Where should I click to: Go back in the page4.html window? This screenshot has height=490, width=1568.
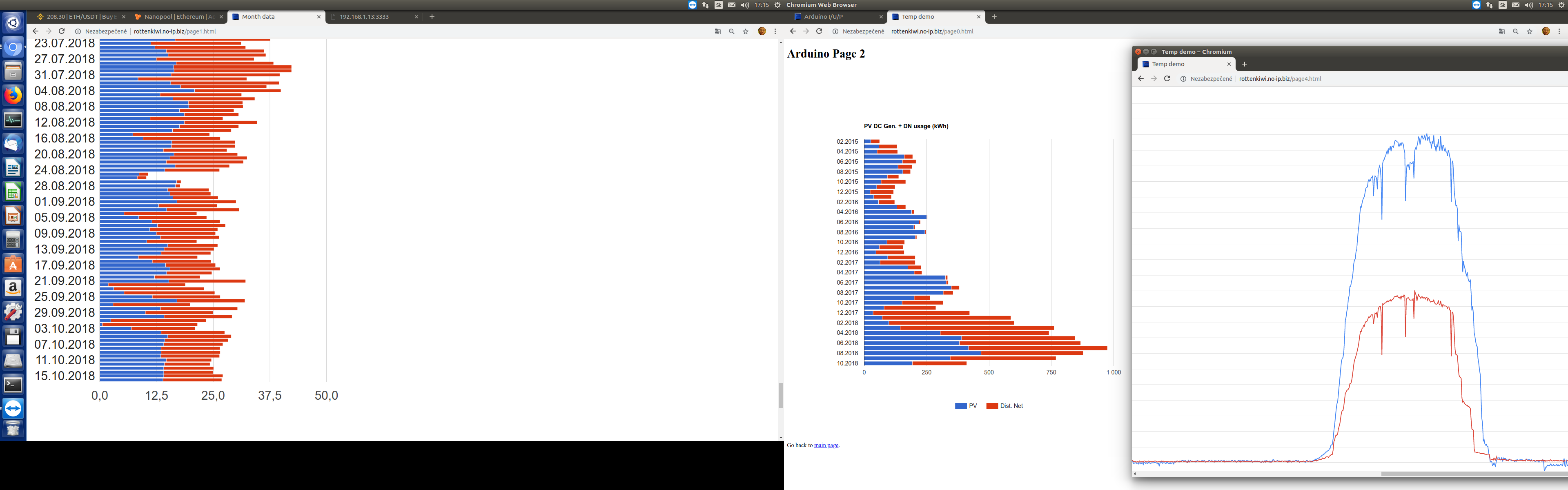tap(1141, 78)
